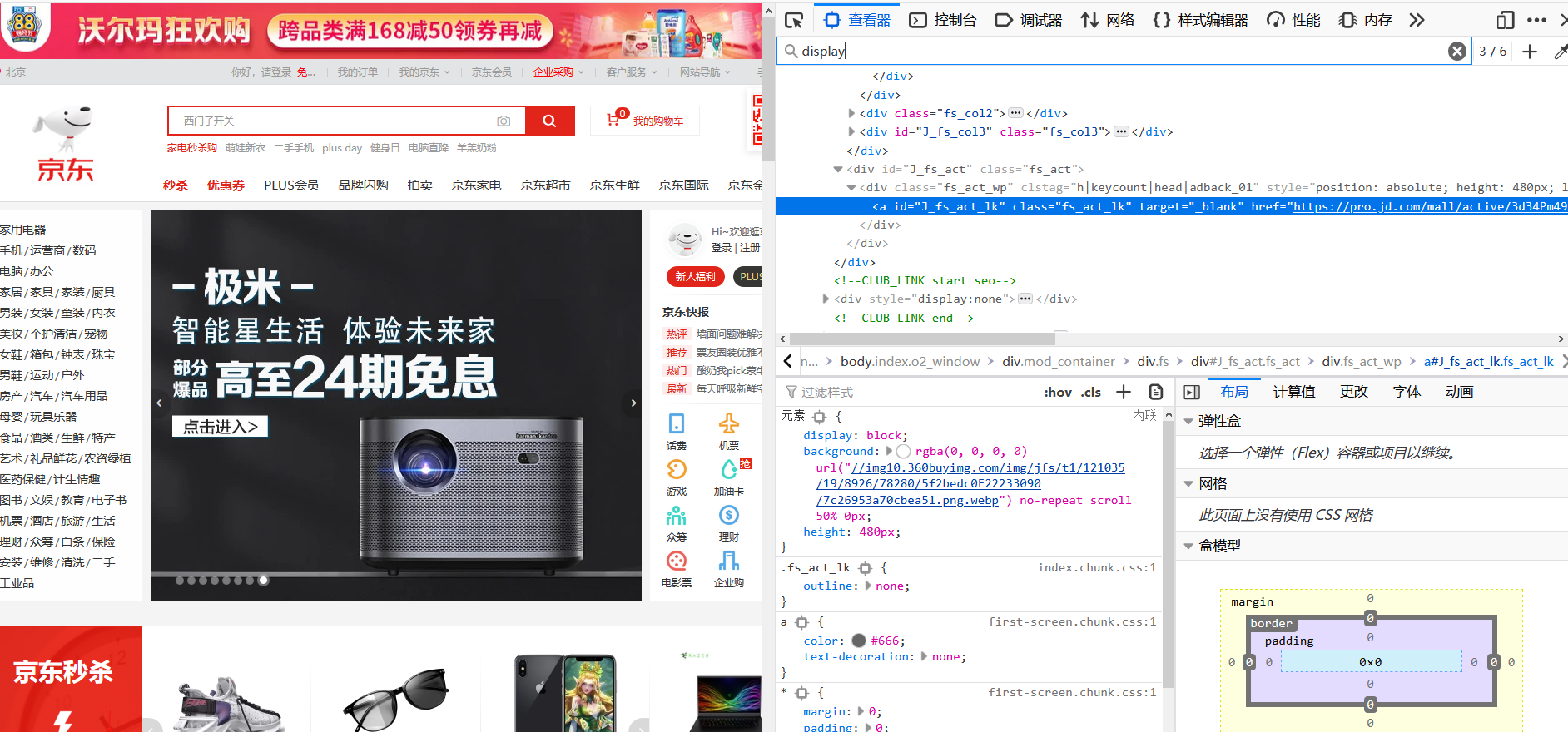Click the 过滤样式 filter styles field

tap(907, 392)
